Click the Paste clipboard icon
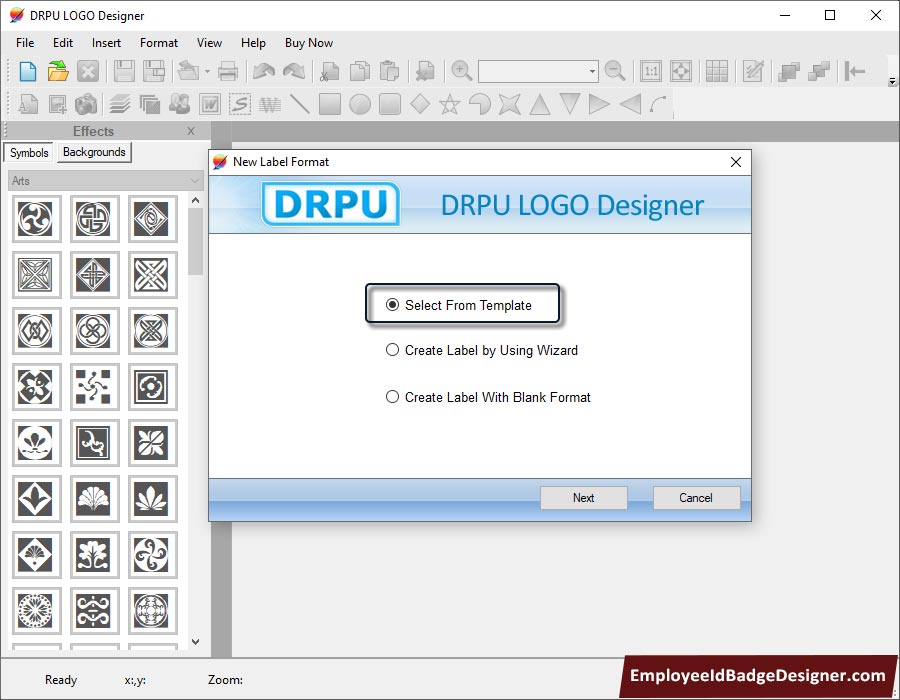 point(390,72)
